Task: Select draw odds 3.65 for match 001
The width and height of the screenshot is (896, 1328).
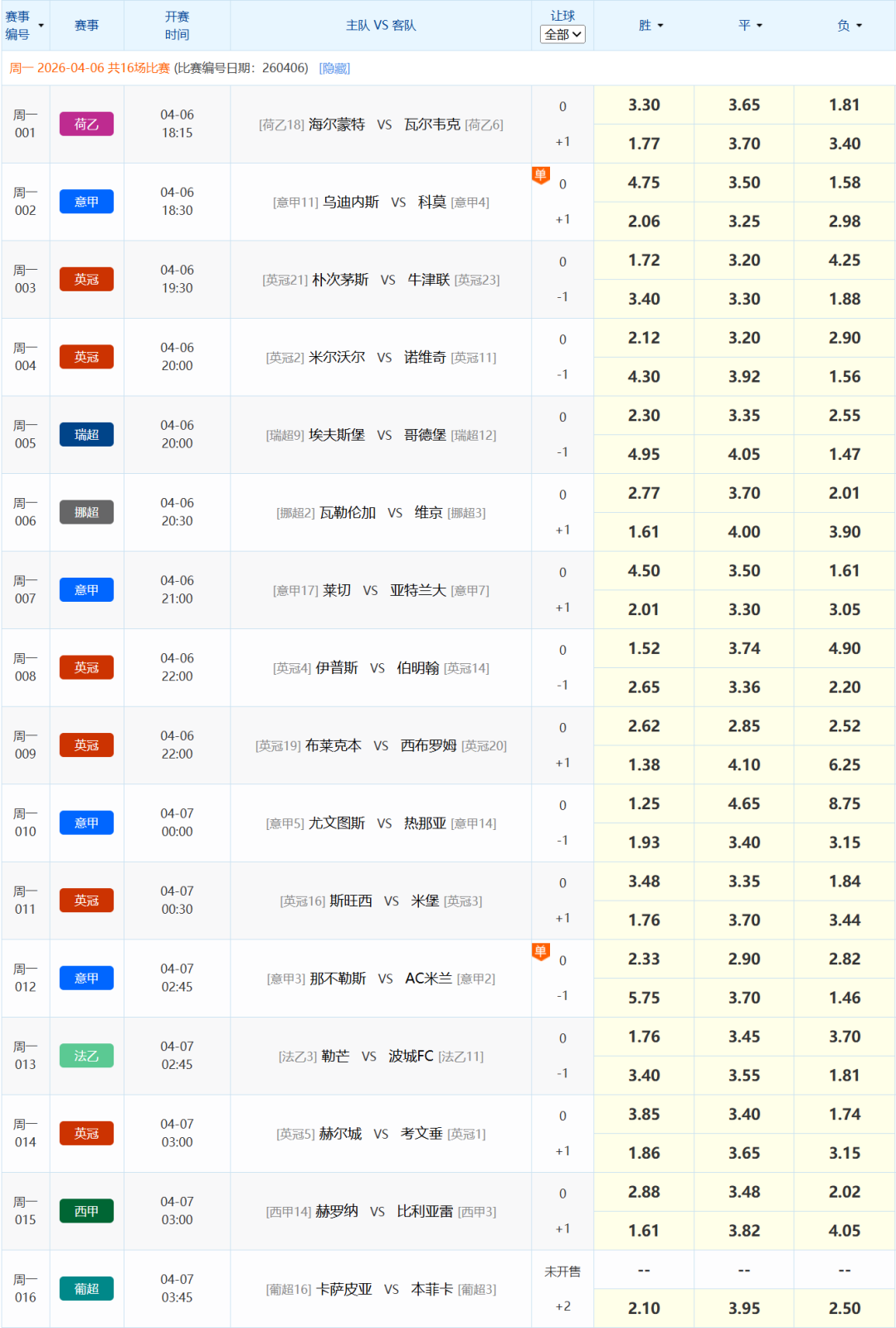Action: [744, 105]
